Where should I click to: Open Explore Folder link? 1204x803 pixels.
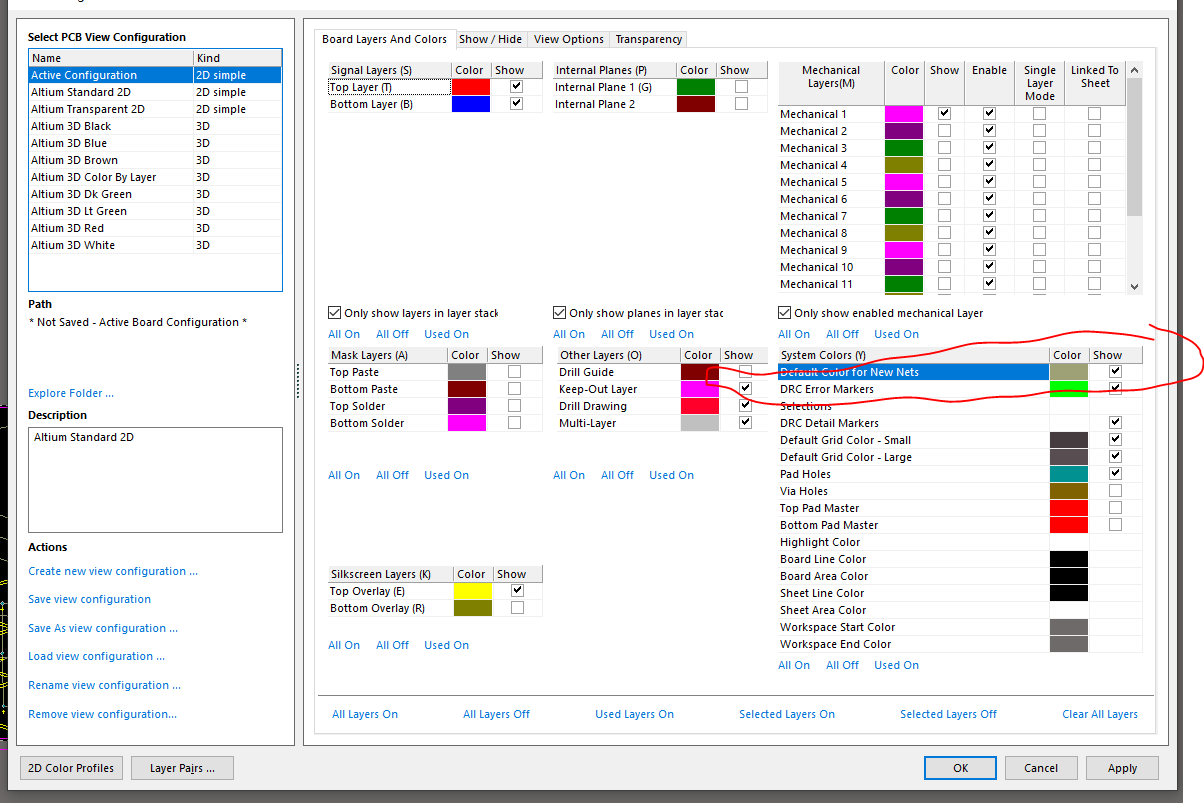[x=71, y=393]
